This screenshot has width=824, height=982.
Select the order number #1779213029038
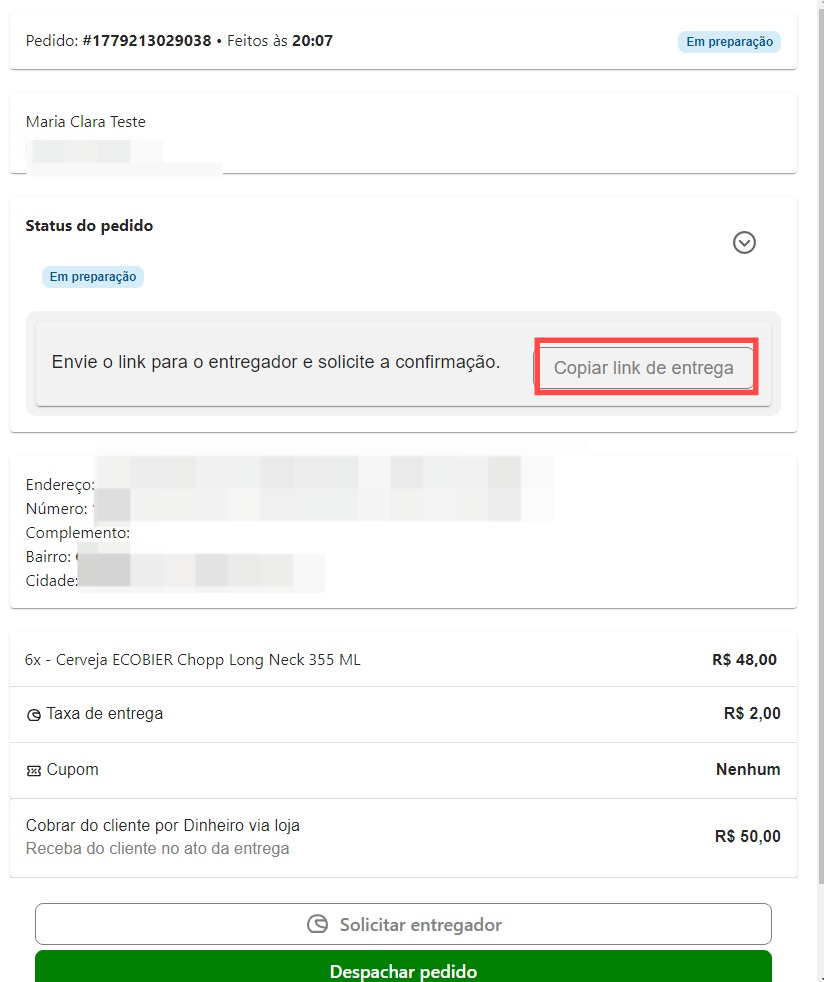(147, 41)
